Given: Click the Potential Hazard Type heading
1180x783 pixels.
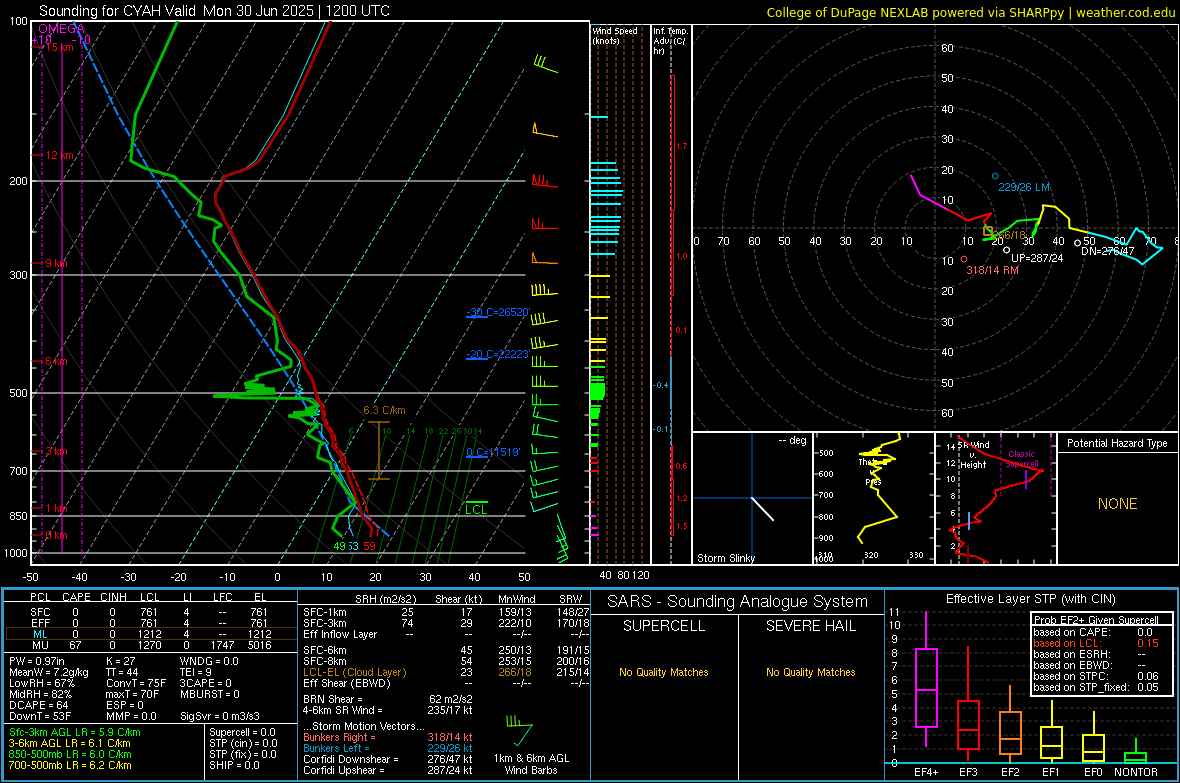Looking at the screenshot, I should click(1117, 443).
